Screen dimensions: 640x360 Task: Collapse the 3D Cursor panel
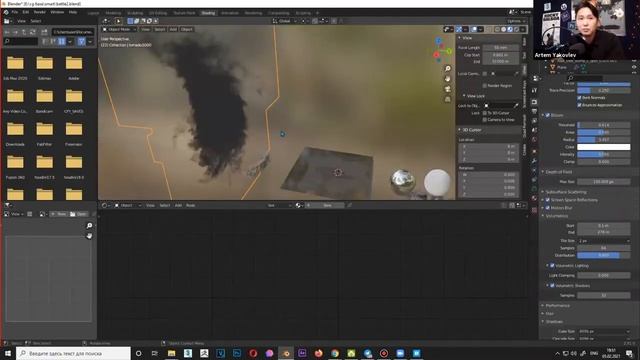coord(460,130)
